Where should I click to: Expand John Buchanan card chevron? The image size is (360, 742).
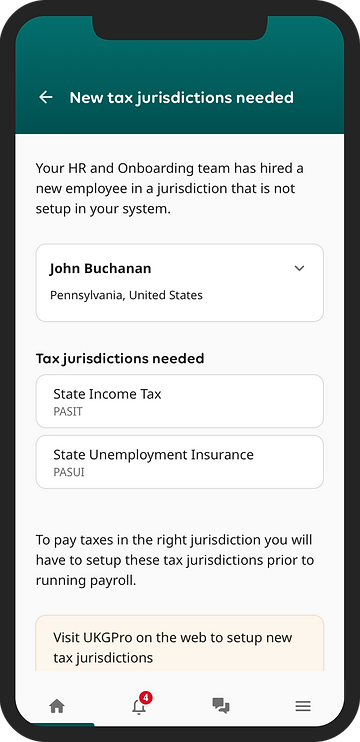click(299, 268)
